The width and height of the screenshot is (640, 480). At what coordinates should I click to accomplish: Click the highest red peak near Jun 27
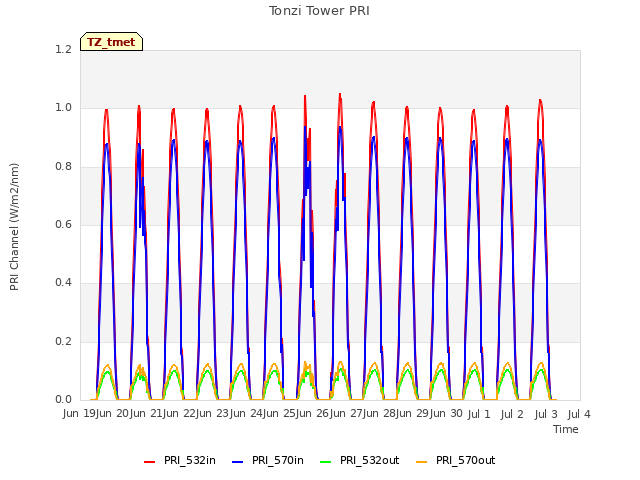pyautogui.click(x=340, y=95)
